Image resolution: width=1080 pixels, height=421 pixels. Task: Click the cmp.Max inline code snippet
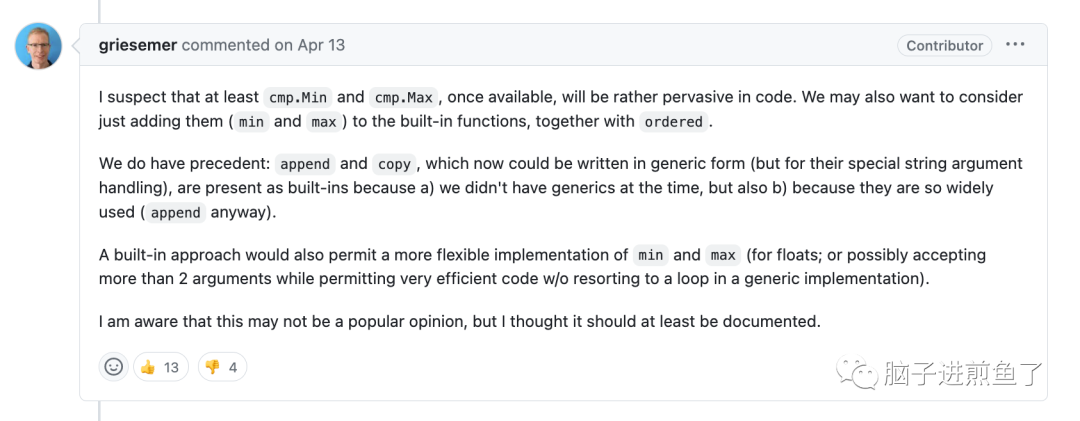[402, 98]
